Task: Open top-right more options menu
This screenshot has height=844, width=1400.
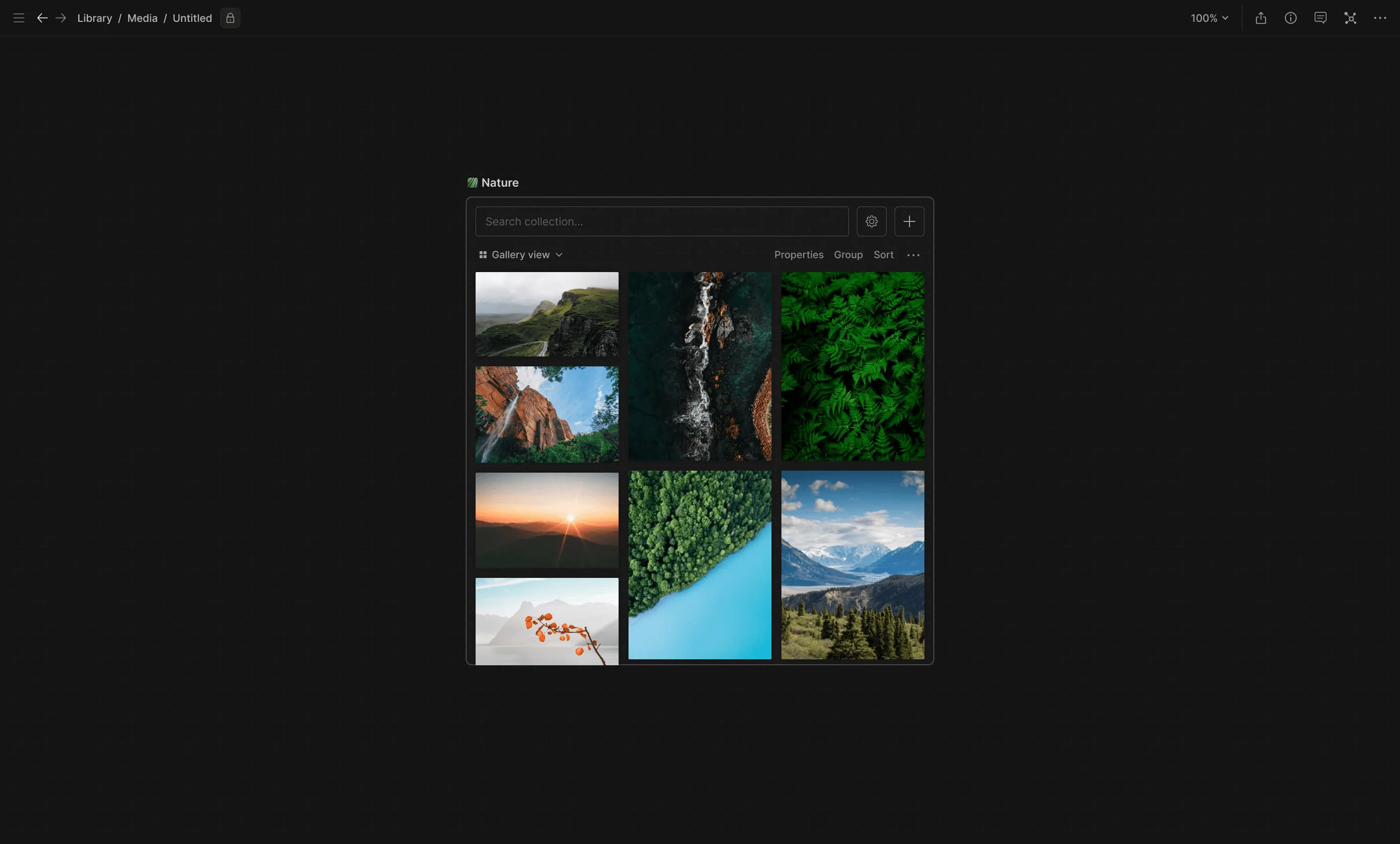Action: (1380, 18)
